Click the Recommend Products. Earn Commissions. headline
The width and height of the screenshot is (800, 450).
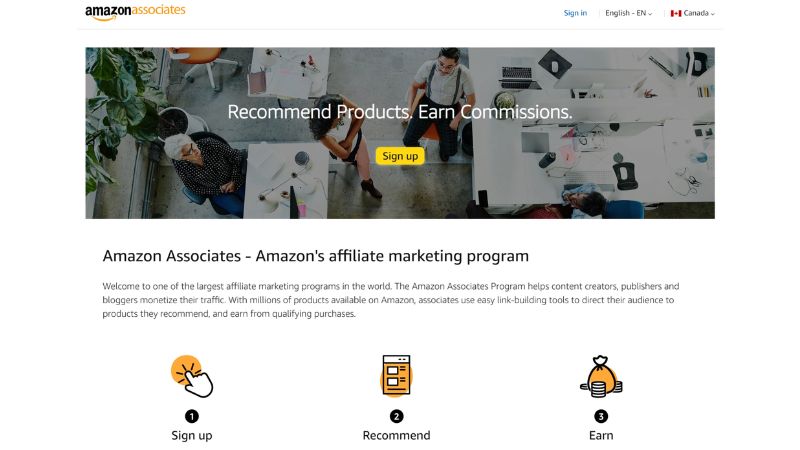(x=400, y=112)
